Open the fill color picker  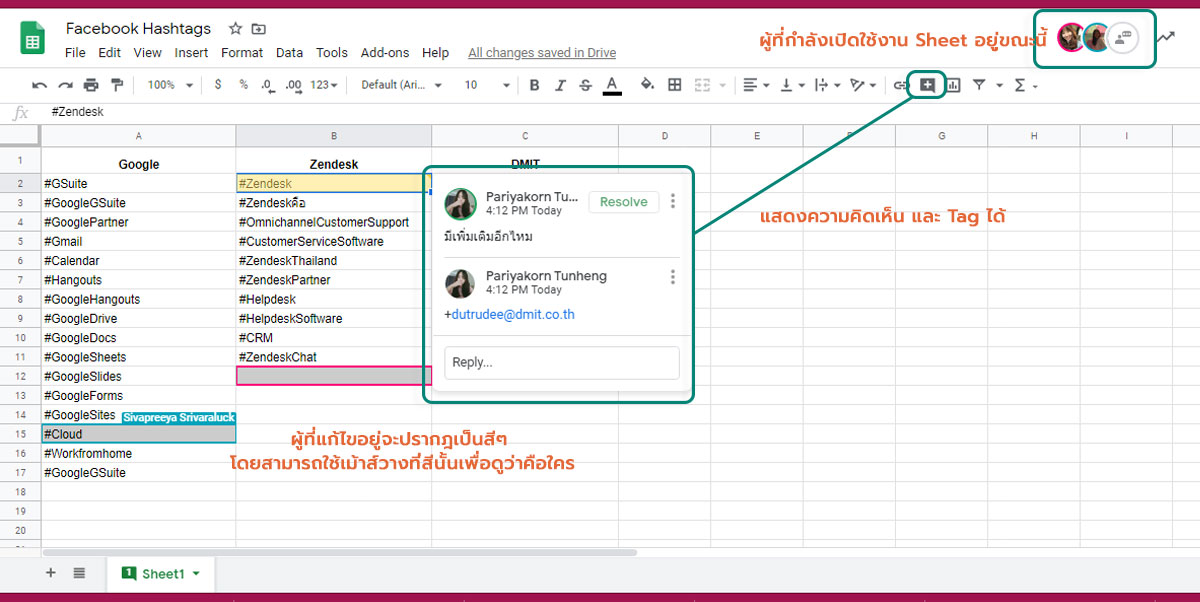[x=647, y=85]
